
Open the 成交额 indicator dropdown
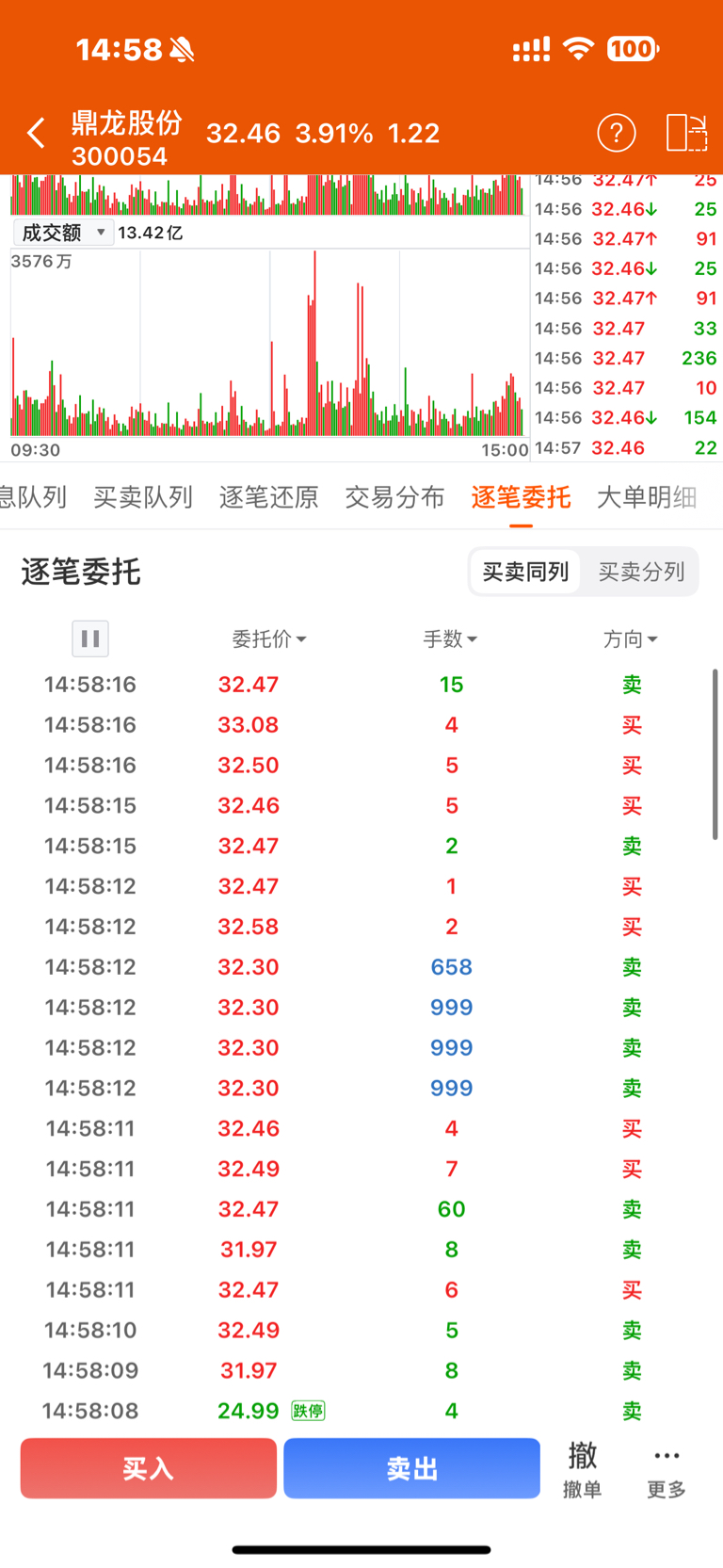63,233
